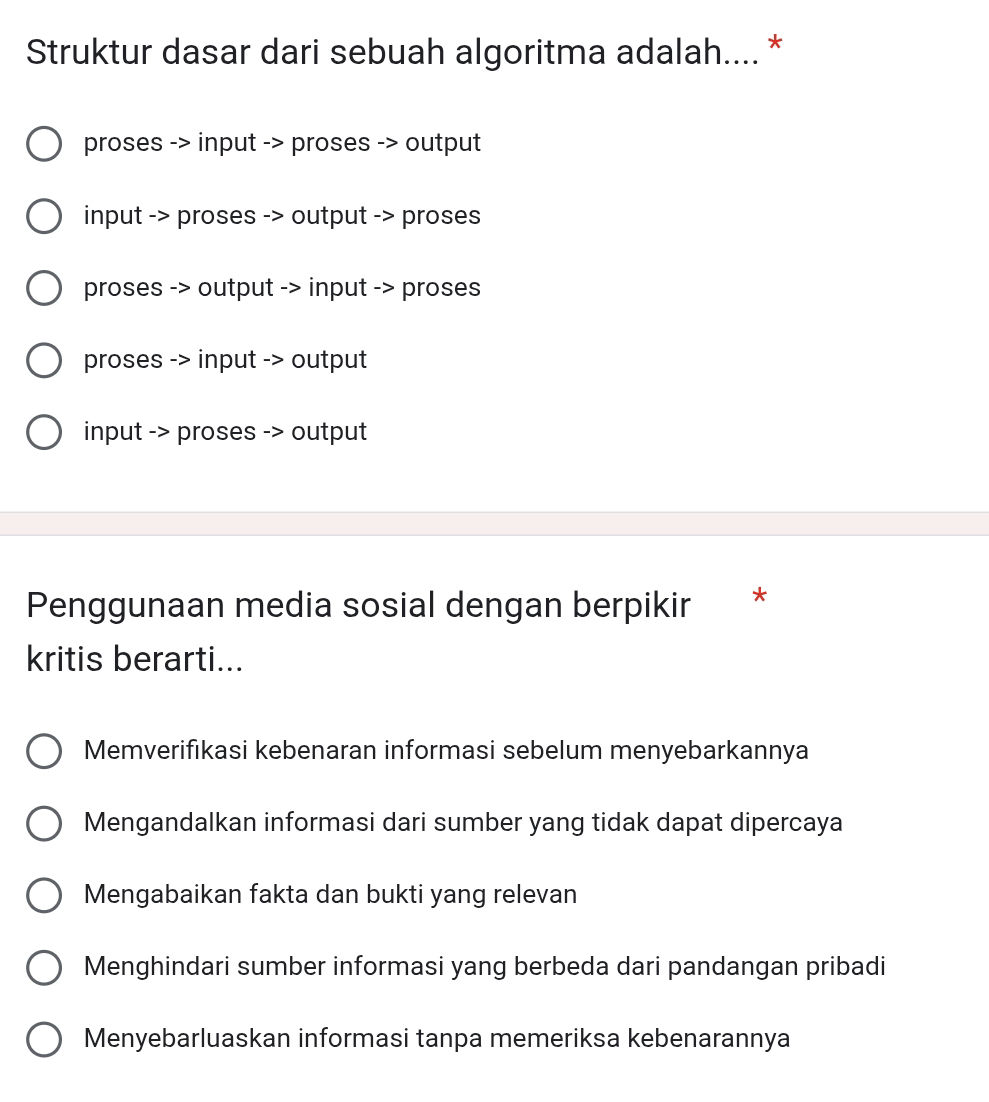Click the radio circle beside "Mengabaikan fakta dan bukti"
This screenshot has width=989, height=1102.
[x=44, y=895]
